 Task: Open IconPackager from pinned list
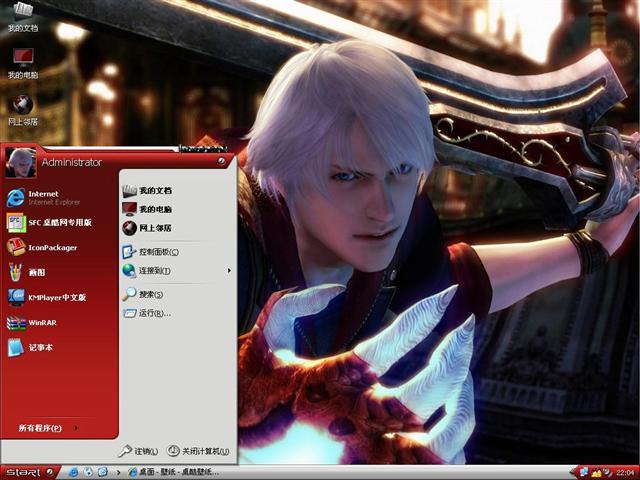52,247
